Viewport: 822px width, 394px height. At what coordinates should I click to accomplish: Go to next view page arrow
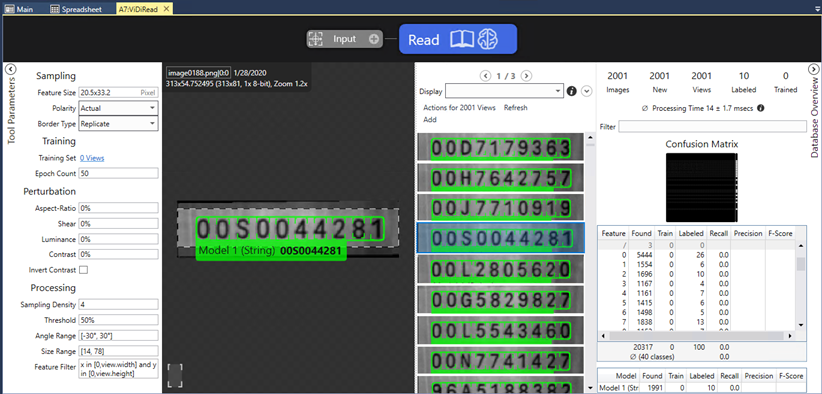[x=526, y=76]
